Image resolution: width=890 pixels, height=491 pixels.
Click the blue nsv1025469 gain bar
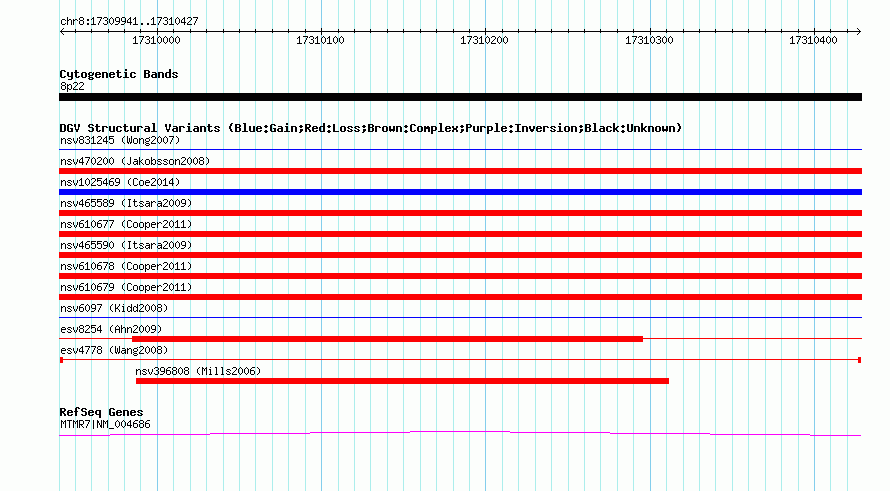point(460,192)
